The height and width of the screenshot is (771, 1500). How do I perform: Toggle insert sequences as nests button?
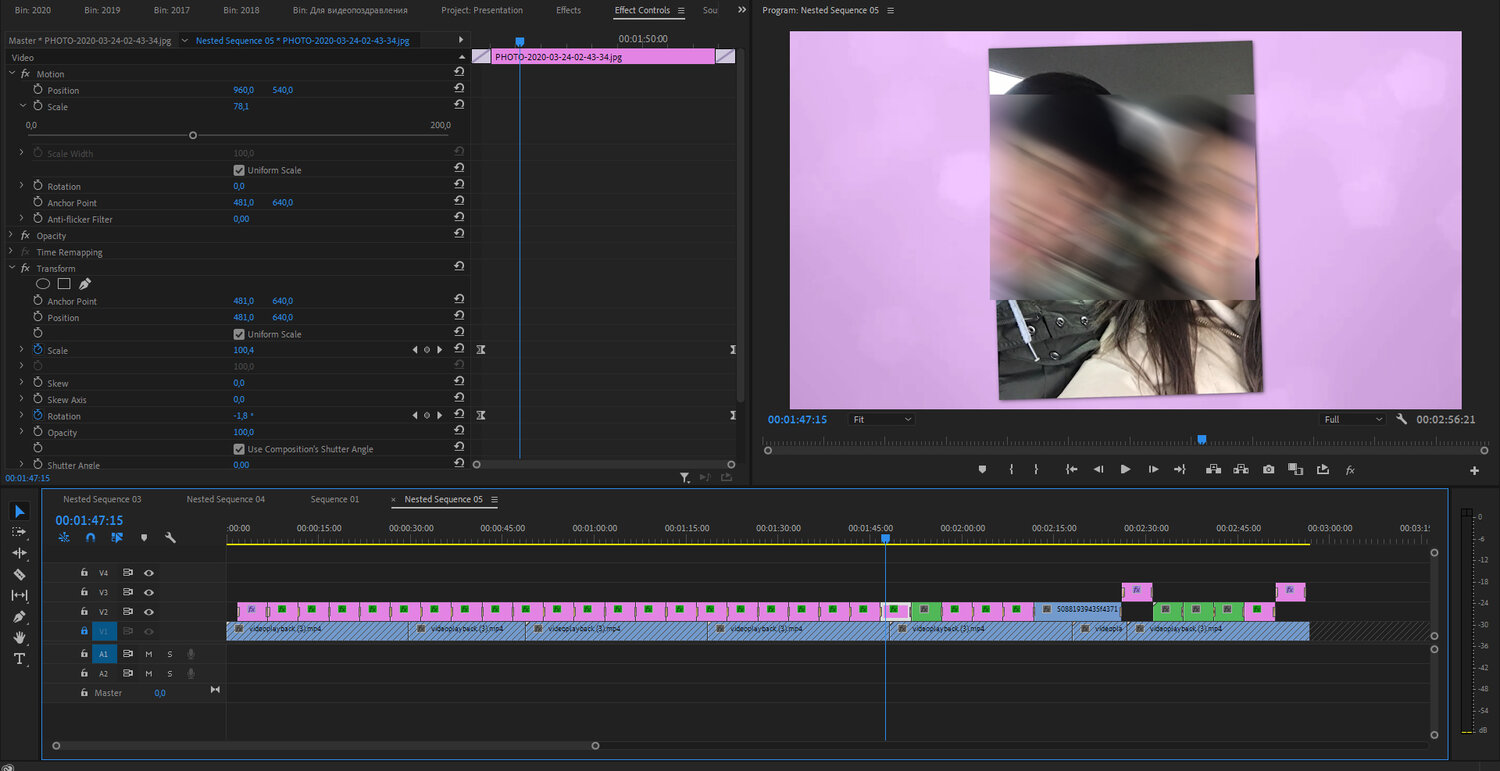click(64, 538)
